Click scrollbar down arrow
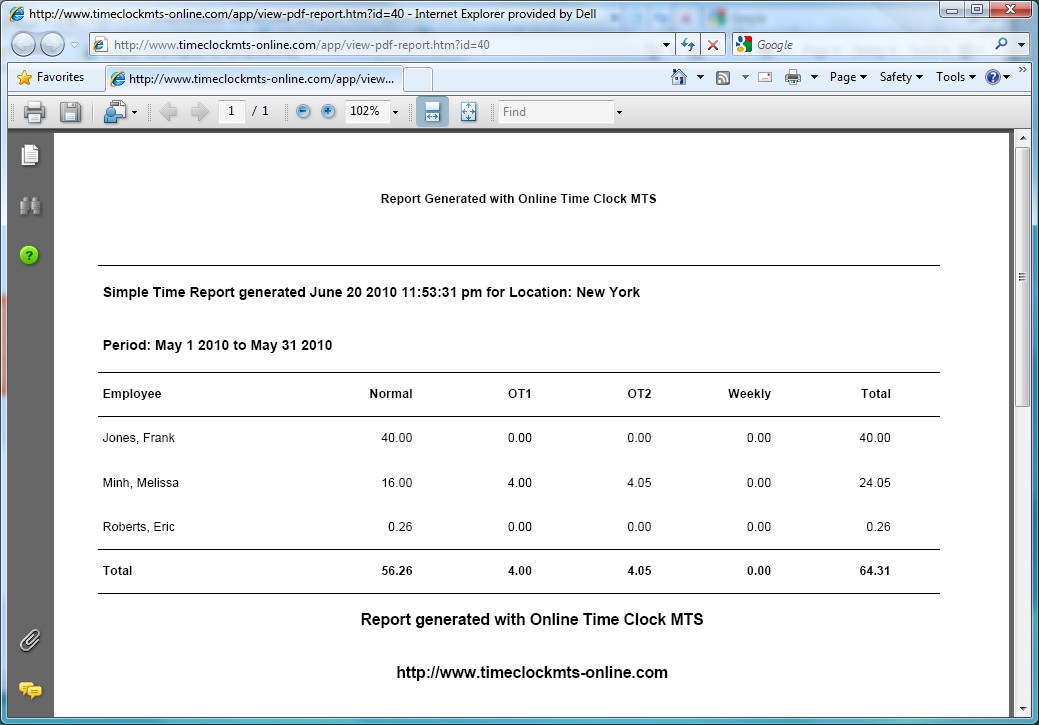The image size is (1039, 725). coord(1022,708)
